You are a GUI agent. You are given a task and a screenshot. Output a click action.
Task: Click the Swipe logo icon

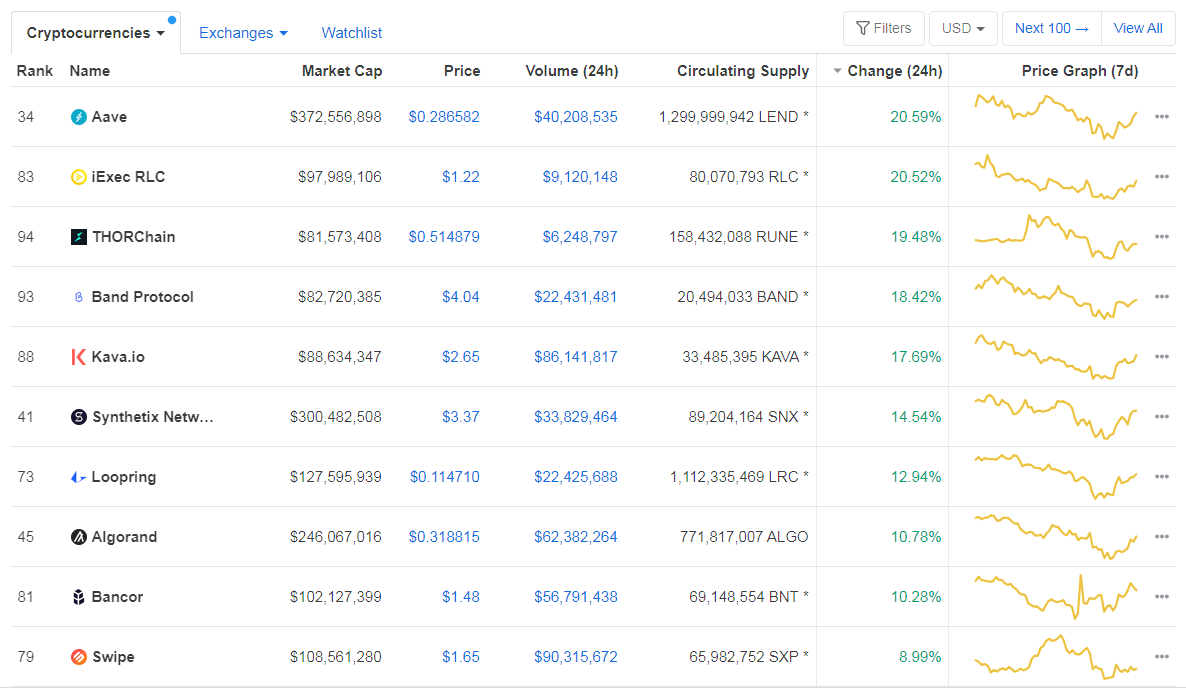click(x=79, y=657)
